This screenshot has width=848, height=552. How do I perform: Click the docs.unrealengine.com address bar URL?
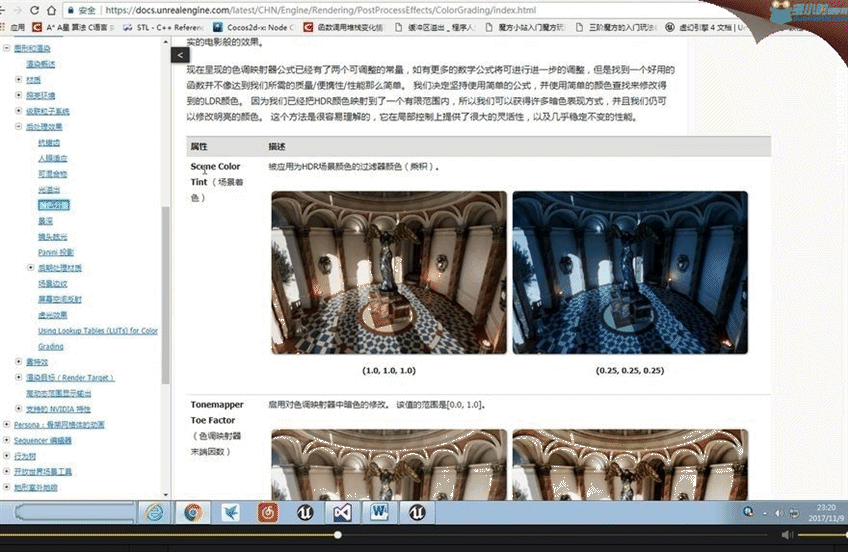click(x=321, y=10)
